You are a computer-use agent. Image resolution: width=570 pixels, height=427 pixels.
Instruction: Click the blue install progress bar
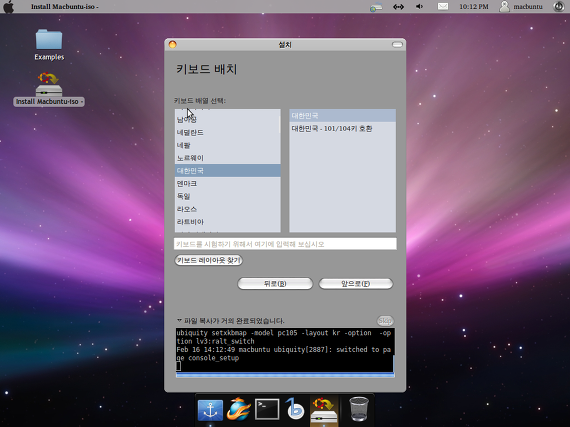[x=285, y=375]
